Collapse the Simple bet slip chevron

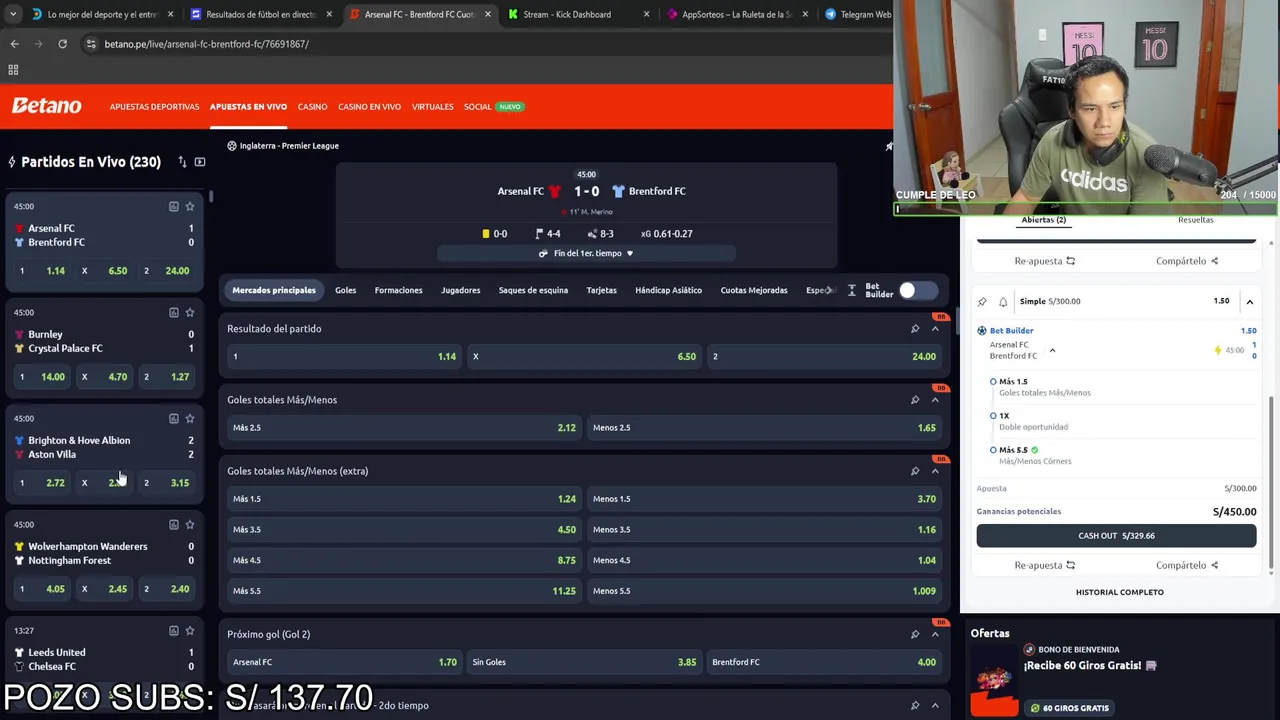click(x=1249, y=301)
